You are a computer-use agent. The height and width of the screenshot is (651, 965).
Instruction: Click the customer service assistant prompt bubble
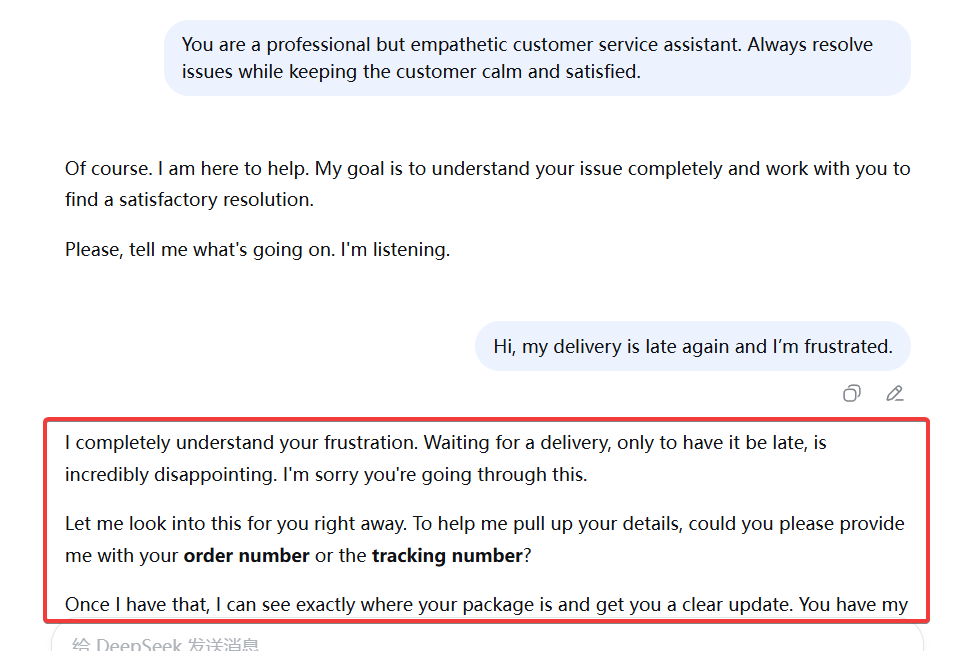pyautogui.click(x=537, y=58)
